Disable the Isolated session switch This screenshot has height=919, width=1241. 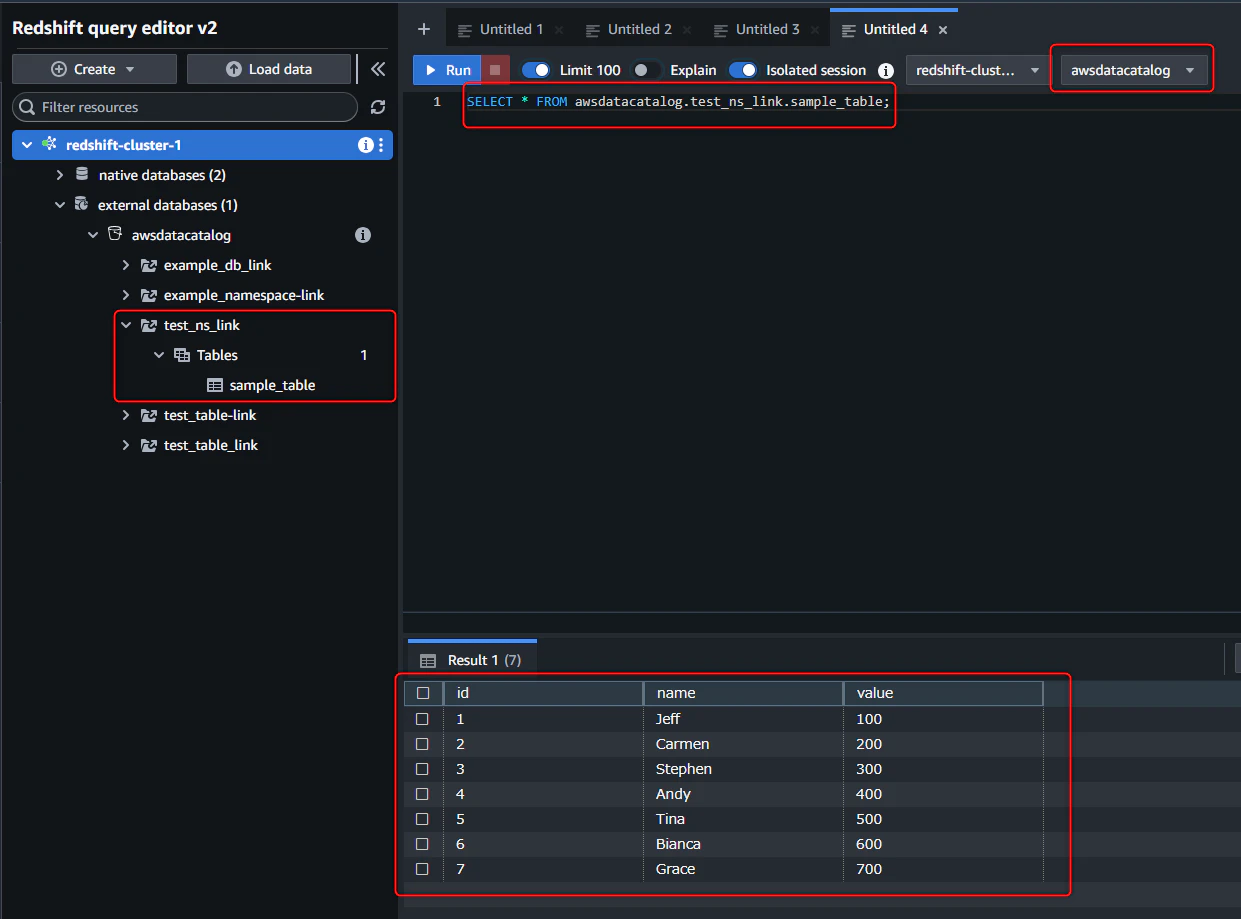click(x=743, y=70)
